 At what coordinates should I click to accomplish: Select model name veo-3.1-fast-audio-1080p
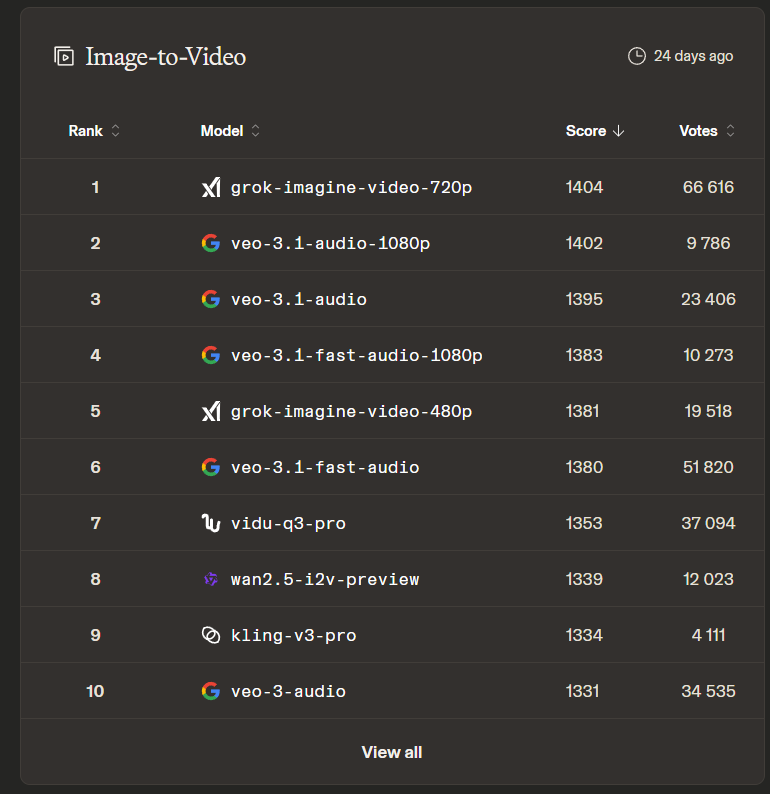356,355
